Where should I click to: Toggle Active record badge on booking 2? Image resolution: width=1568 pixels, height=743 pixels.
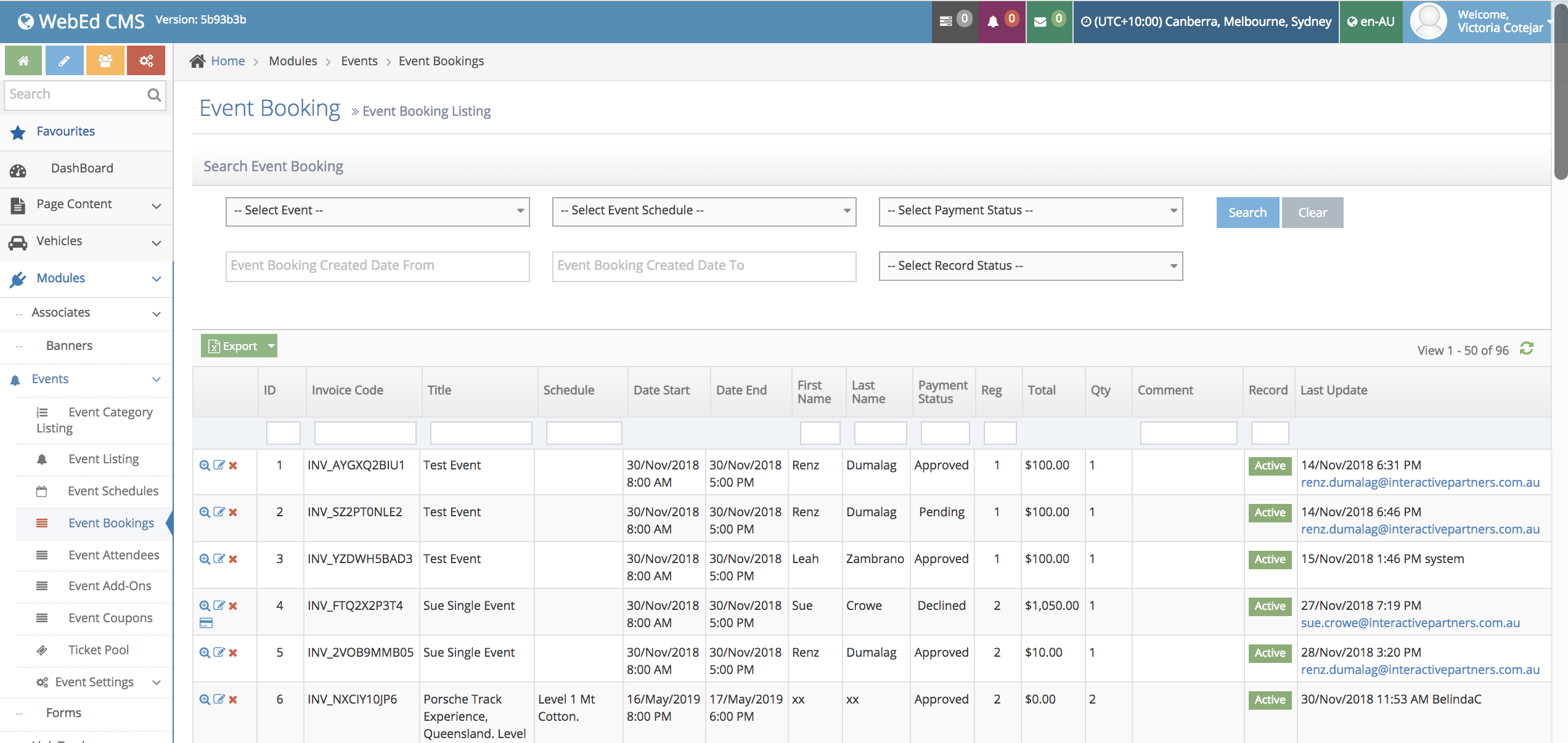pyautogui.click(x=1269, y=513)
